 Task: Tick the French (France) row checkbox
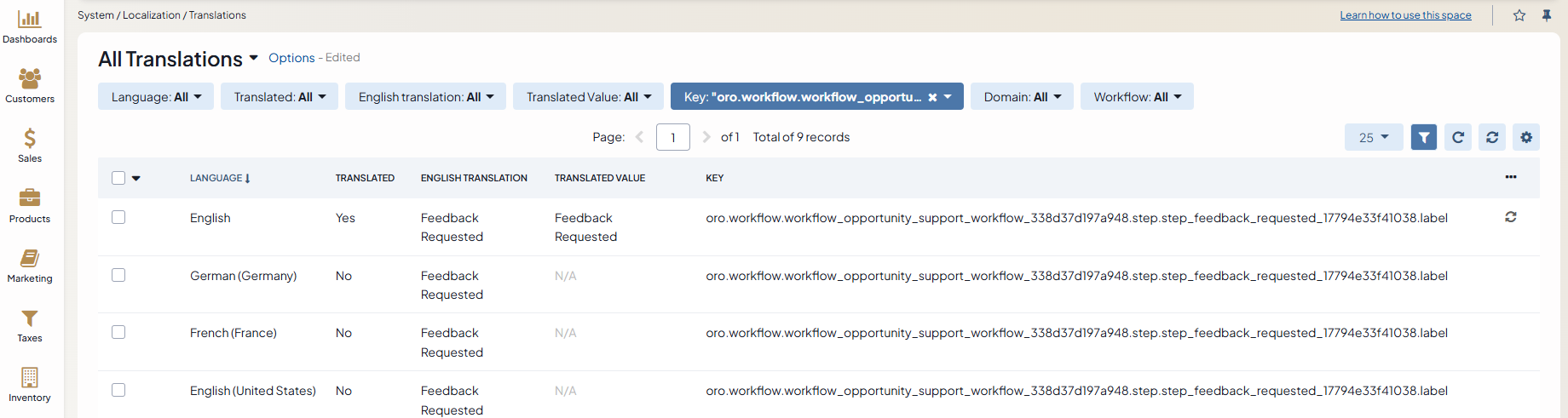[118, 332]
